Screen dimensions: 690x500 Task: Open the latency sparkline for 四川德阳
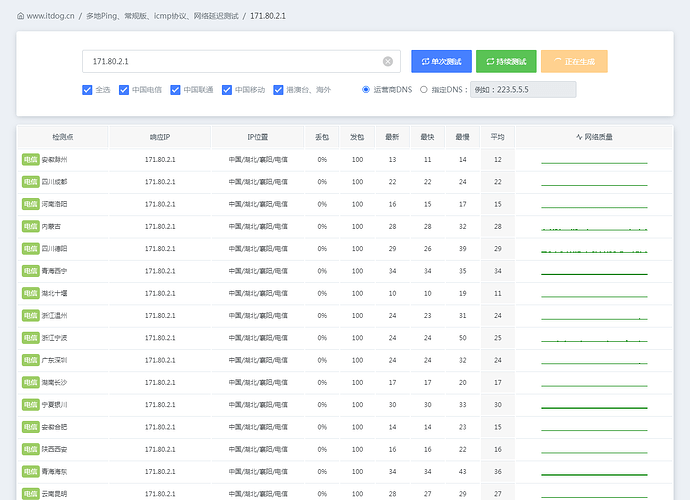tap(594, 249)
